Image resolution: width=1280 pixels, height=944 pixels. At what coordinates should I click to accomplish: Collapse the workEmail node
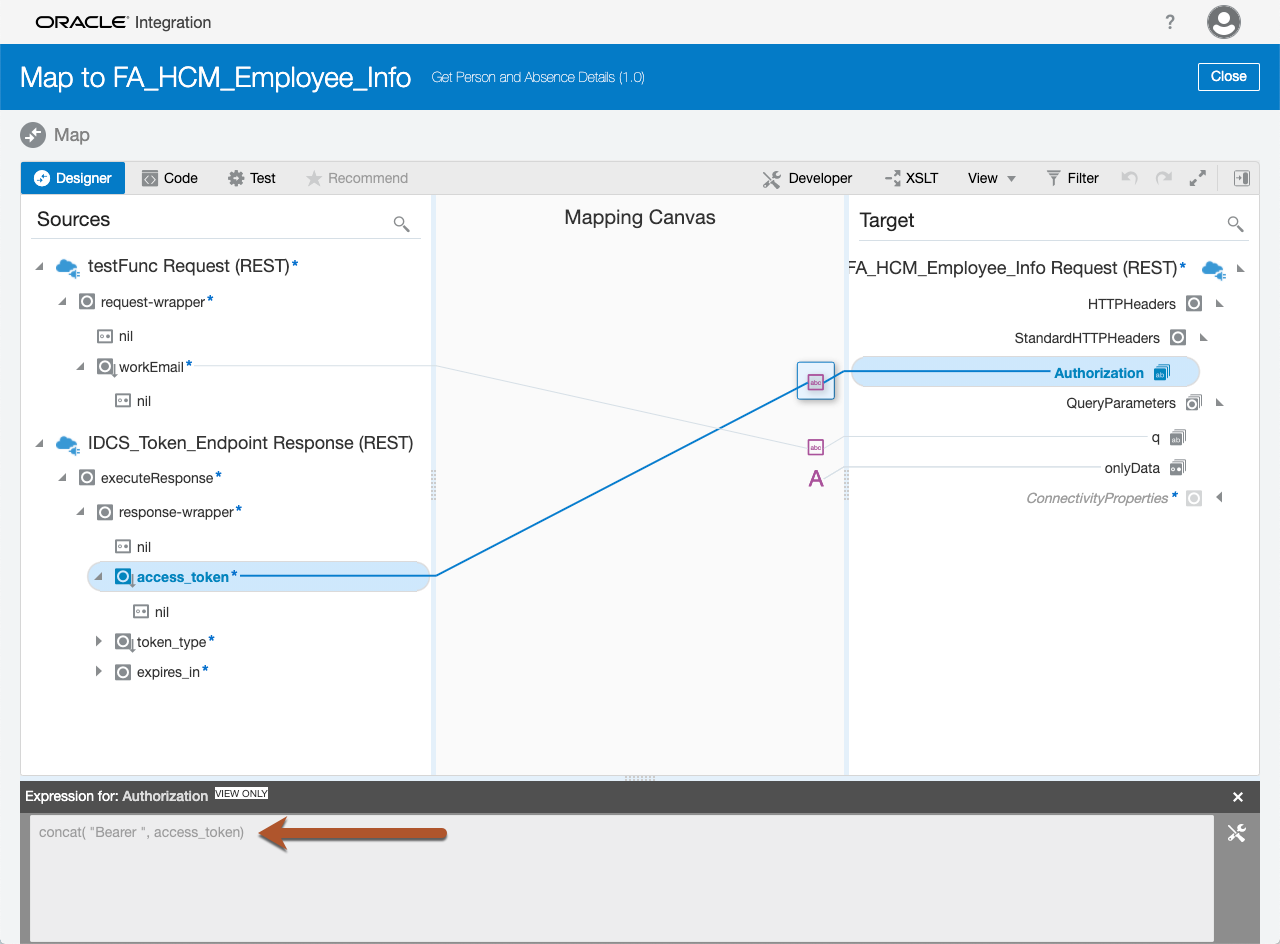pos(81,366)
